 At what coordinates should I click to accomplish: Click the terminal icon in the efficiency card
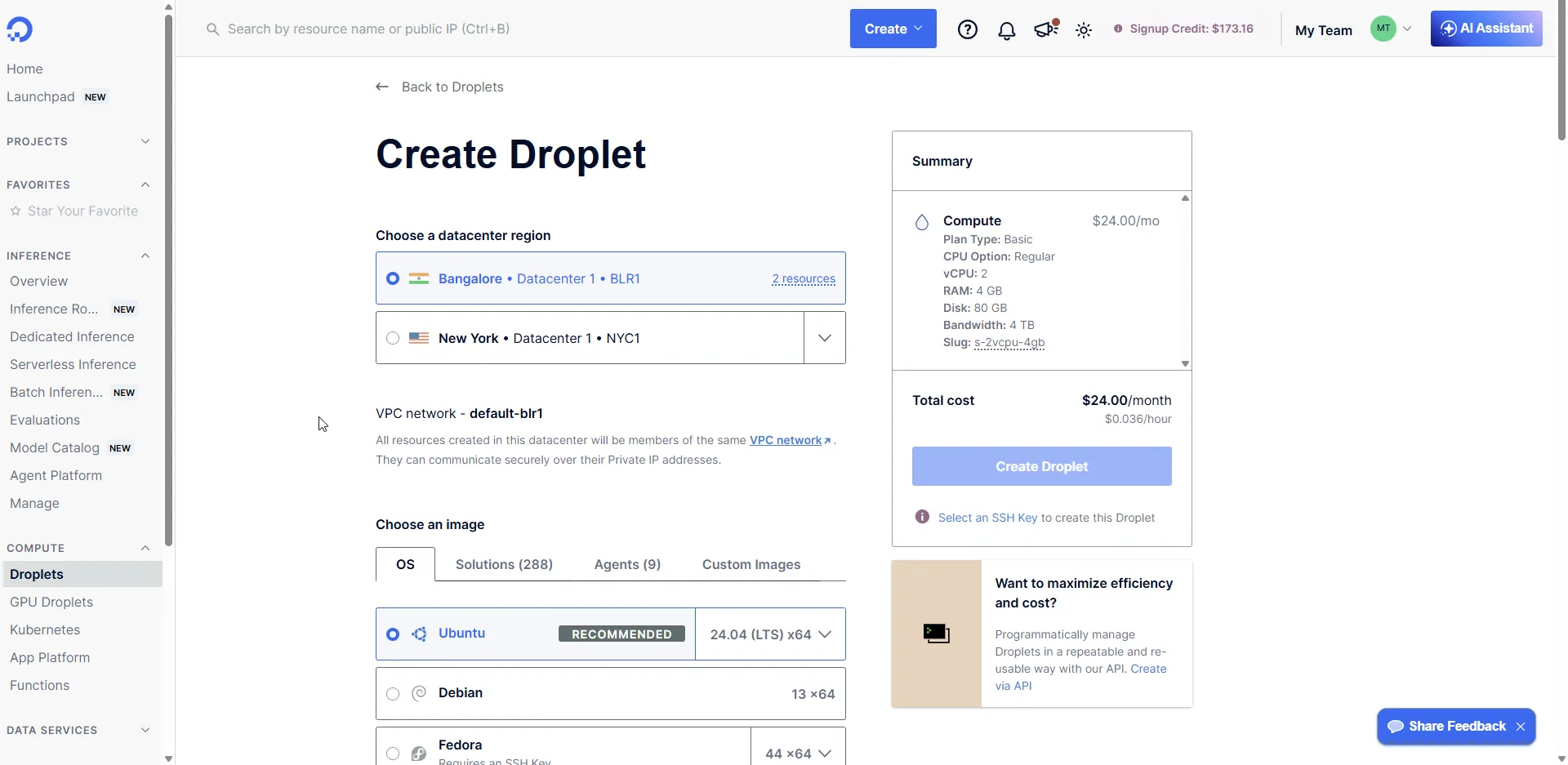(937, 634)
